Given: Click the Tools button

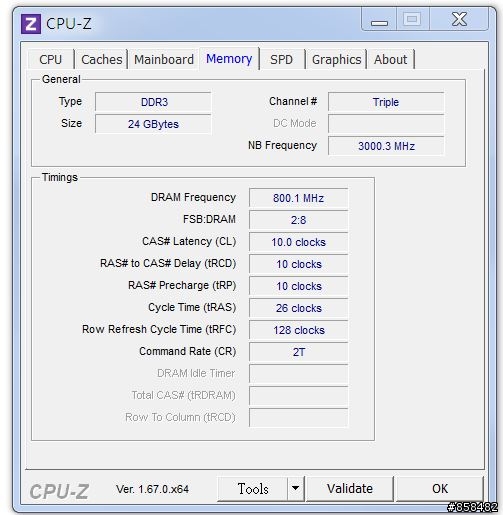Looking at the screenshot, I should [253, 489].
